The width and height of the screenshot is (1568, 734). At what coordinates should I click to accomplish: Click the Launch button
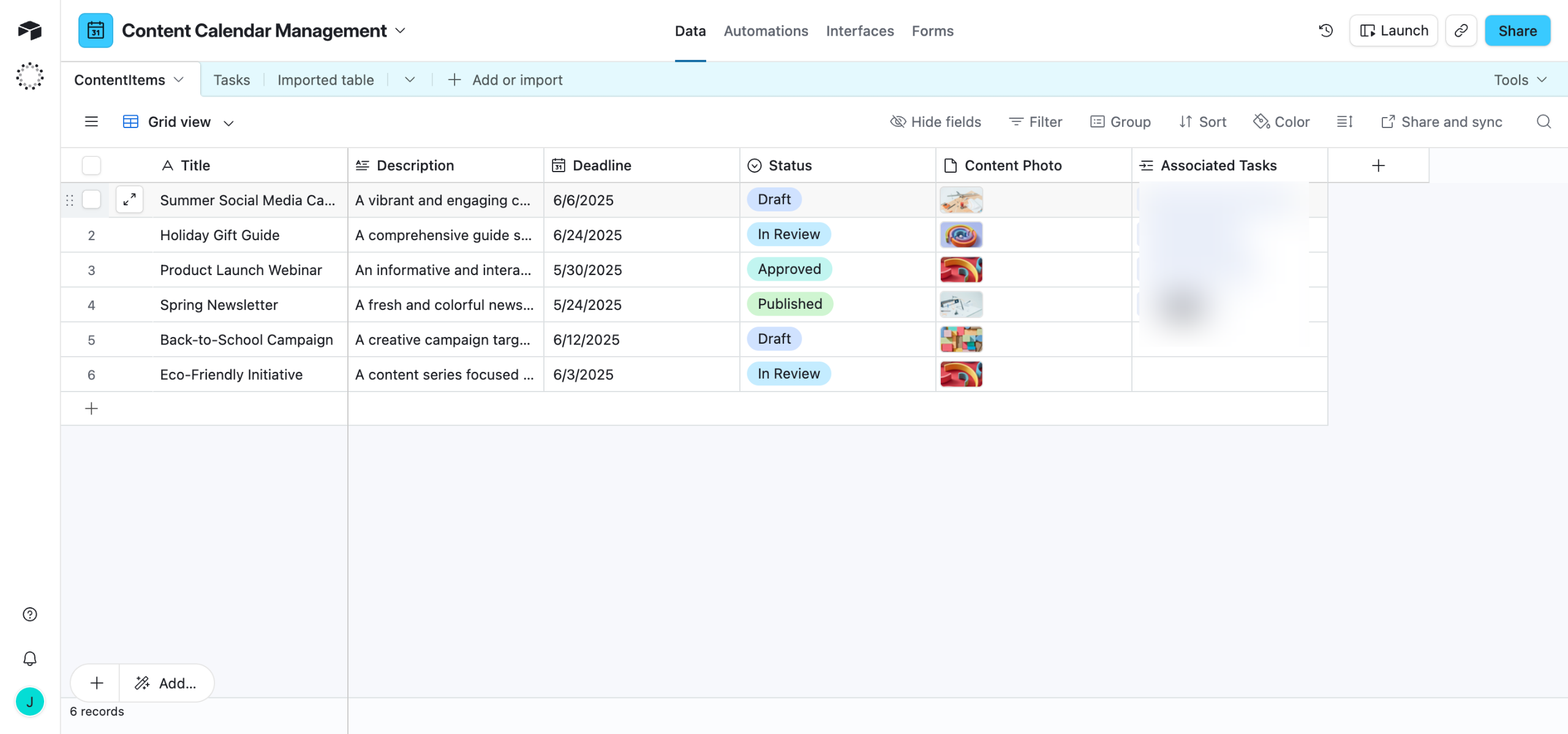click(1393, 31)
